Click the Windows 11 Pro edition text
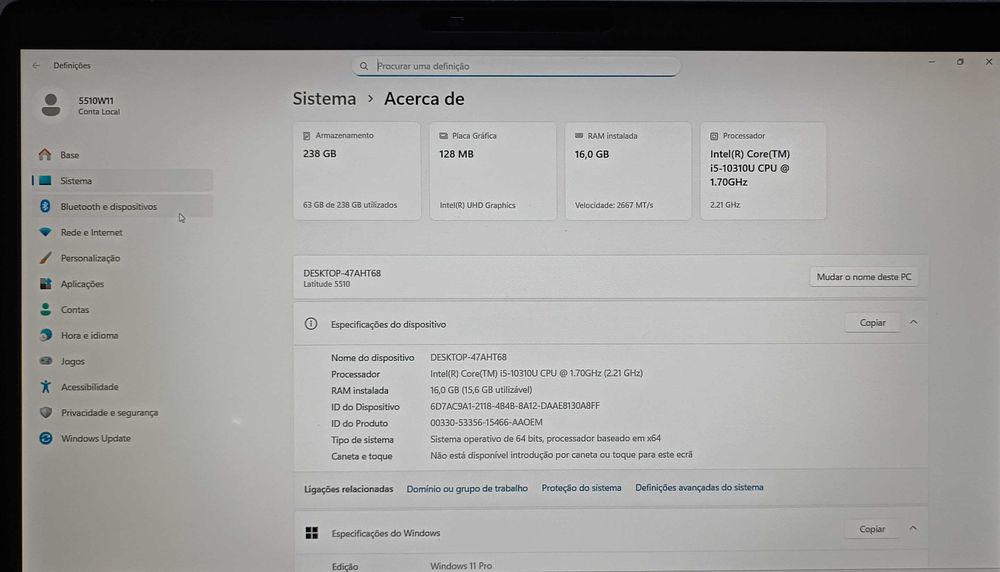The height and width of the screenshot is (572, 1000). (460, 566)
